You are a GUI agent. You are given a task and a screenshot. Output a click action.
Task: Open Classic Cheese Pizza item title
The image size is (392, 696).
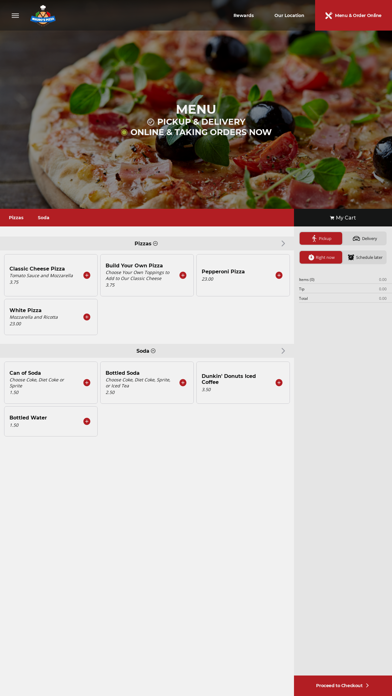click(37, 269)
